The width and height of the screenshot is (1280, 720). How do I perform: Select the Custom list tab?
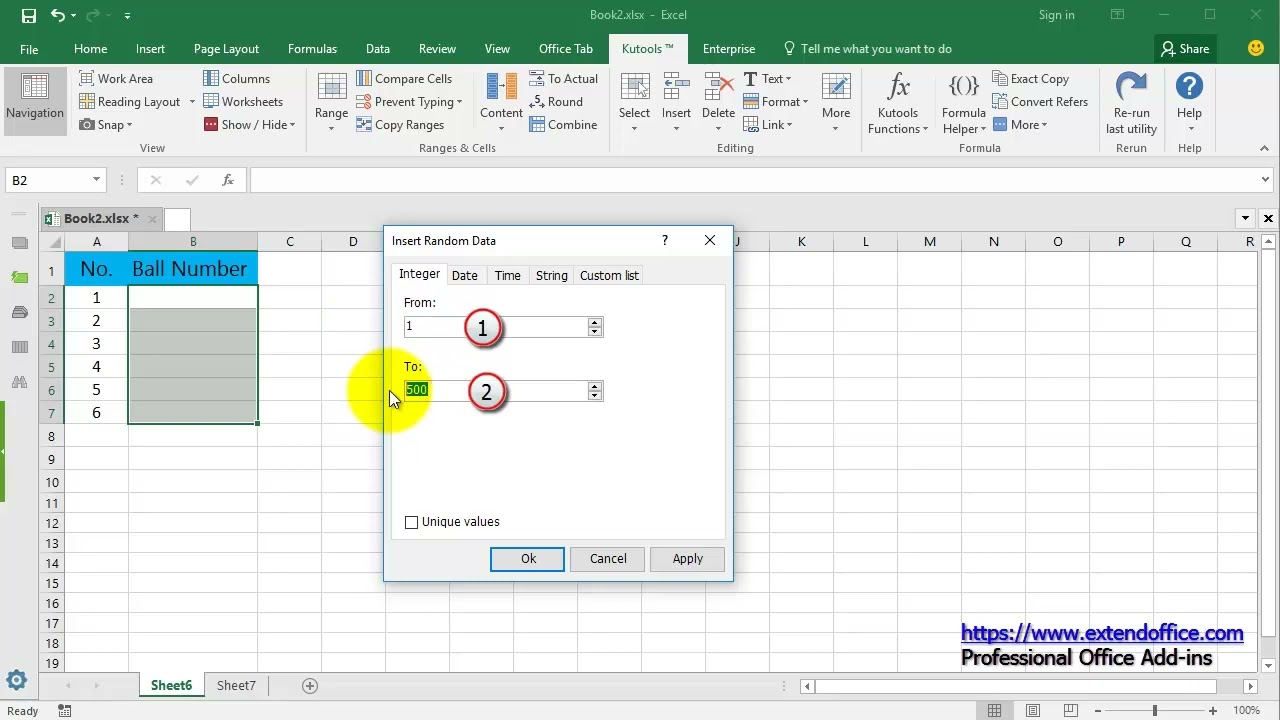coord(609,276)
